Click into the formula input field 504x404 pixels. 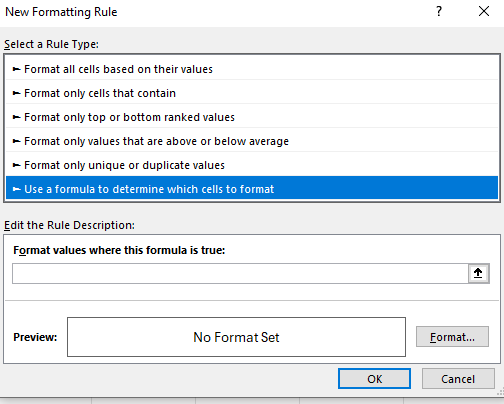[x=240, y=273]
